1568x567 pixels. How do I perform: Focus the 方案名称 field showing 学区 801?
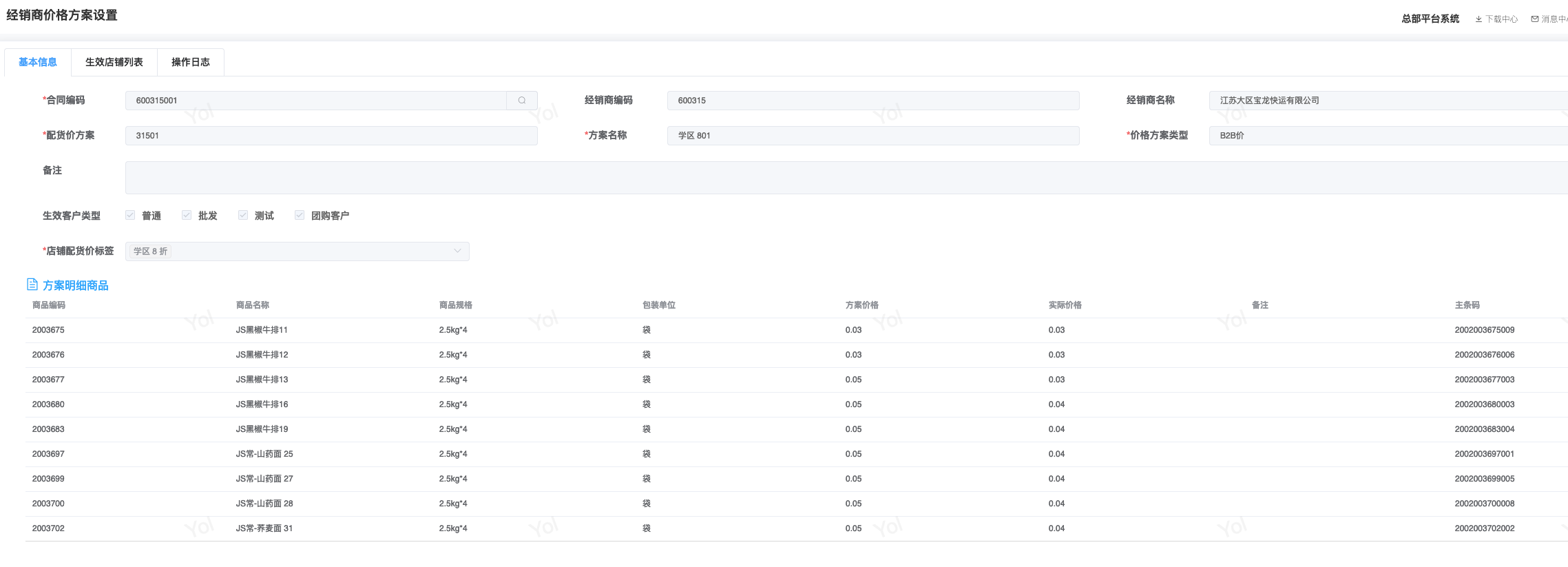(x=872, y=136)
